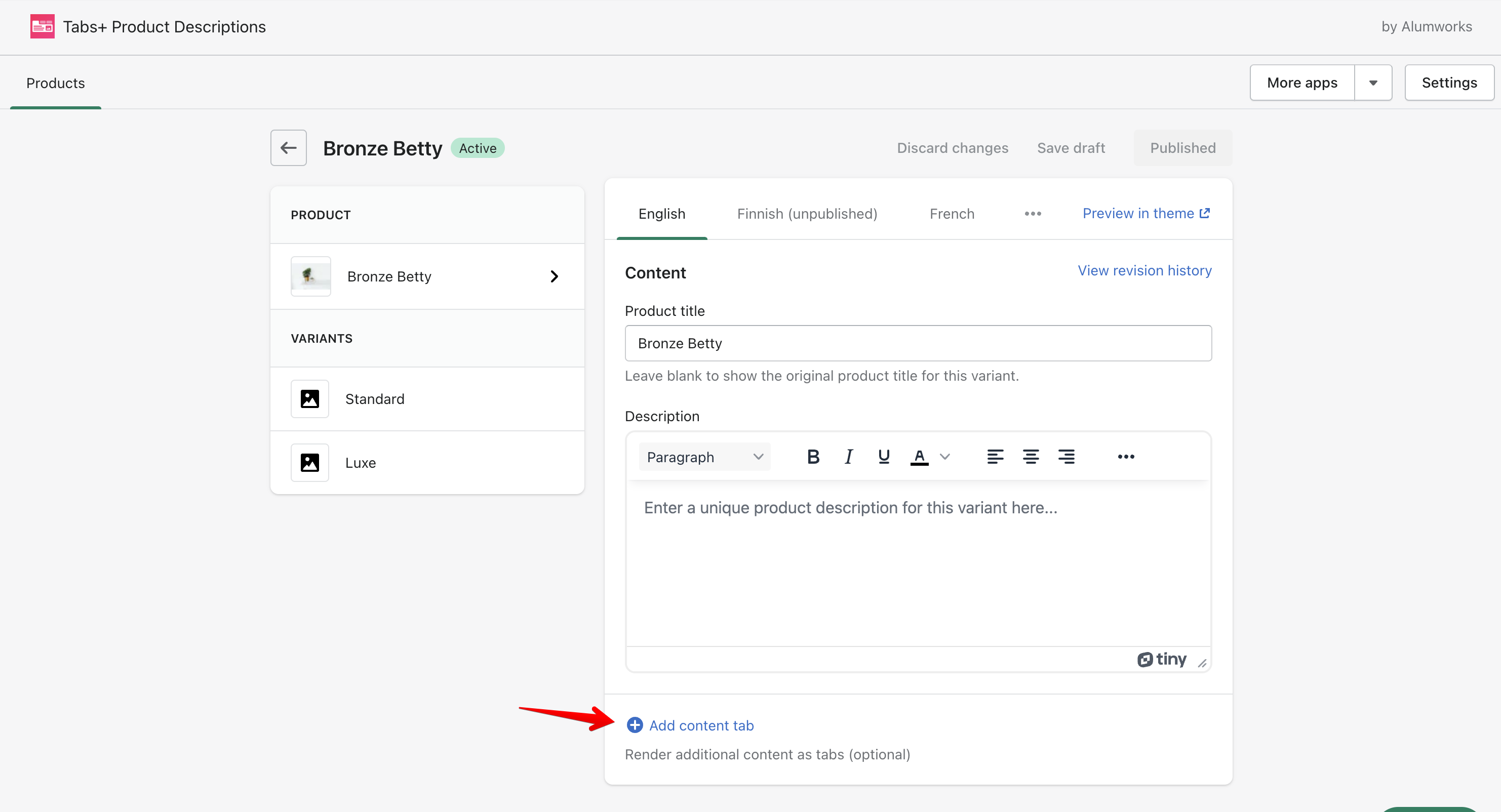Screen dimensions: 1501x812
Task: Click the Underline formatting icon
Action: pyautogui.click(x=883, y=457)
